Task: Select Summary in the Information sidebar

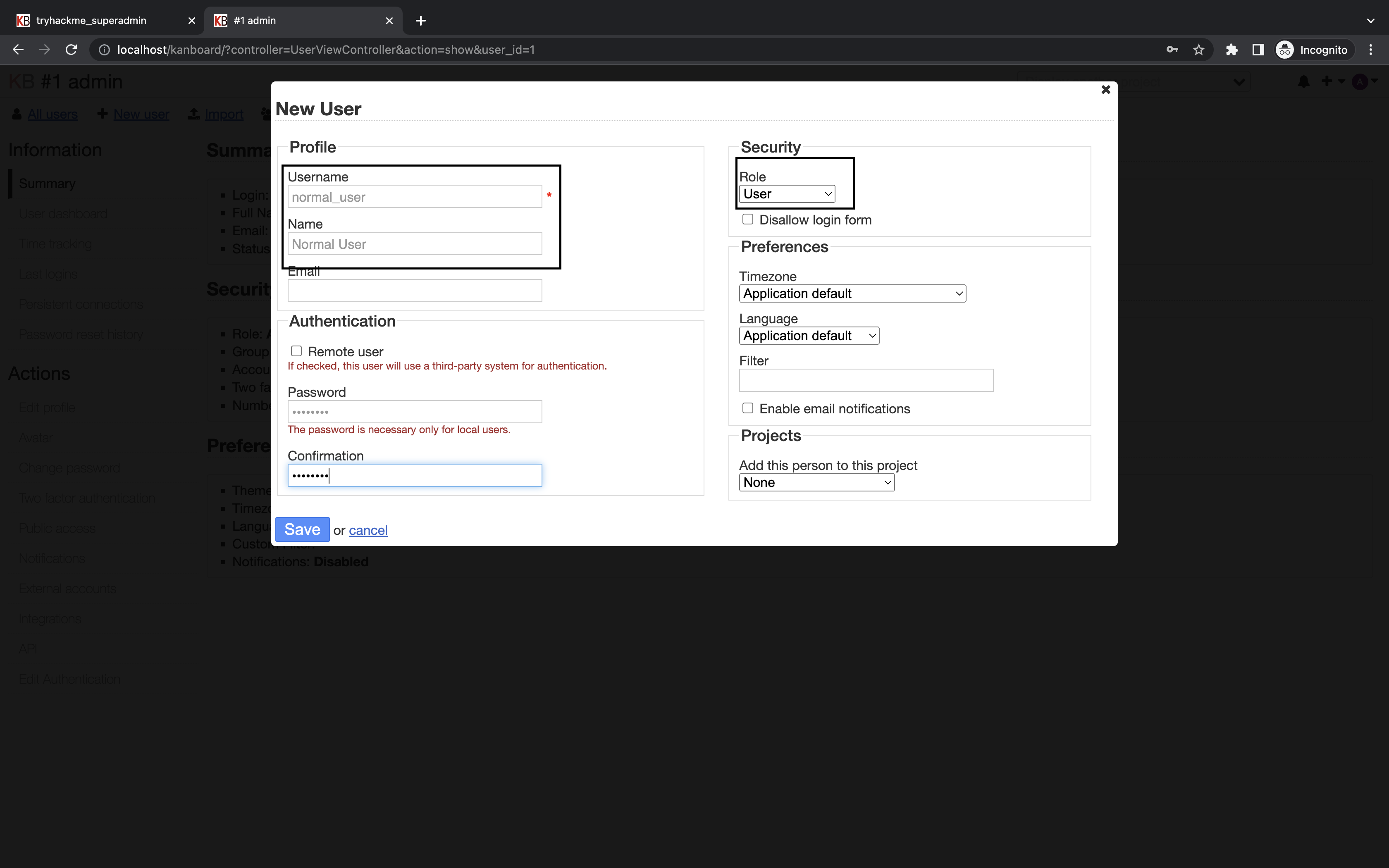Action: pos(47,183)
